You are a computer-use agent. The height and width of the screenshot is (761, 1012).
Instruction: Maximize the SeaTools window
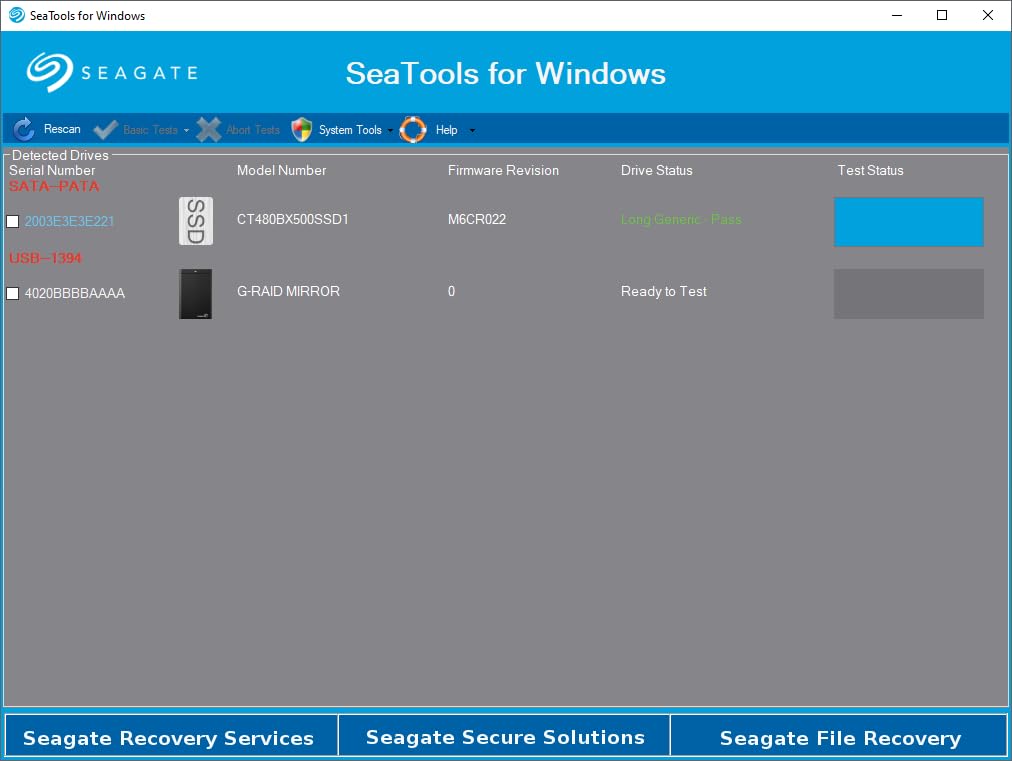click(942, 15)
